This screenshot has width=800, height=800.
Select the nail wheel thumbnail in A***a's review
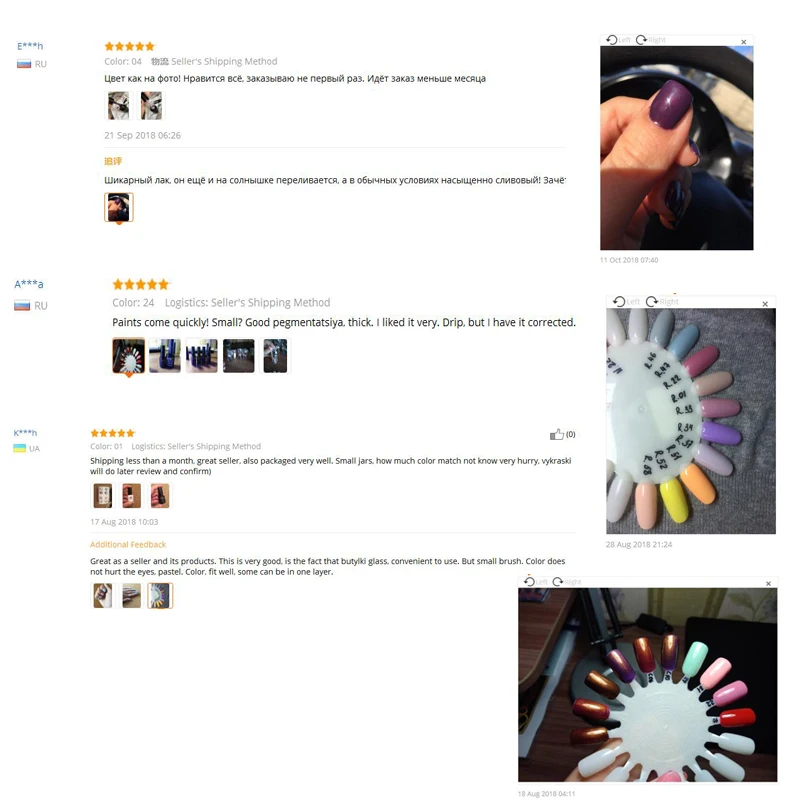point(129,356)
